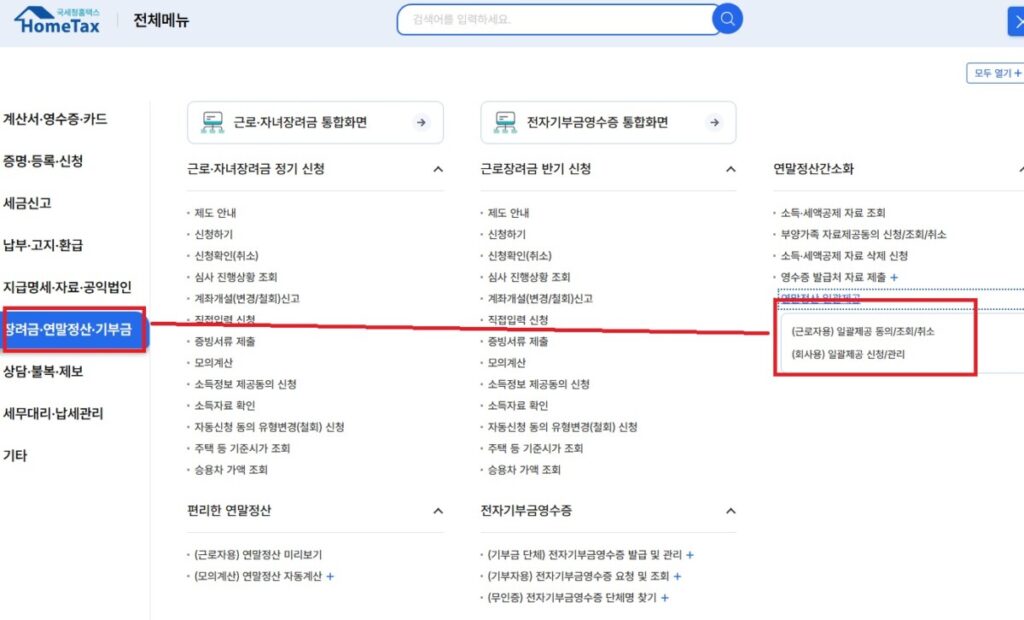Collapse the 근로·자녀장려금 정기 신청 section chevron

tap(437, 169)
